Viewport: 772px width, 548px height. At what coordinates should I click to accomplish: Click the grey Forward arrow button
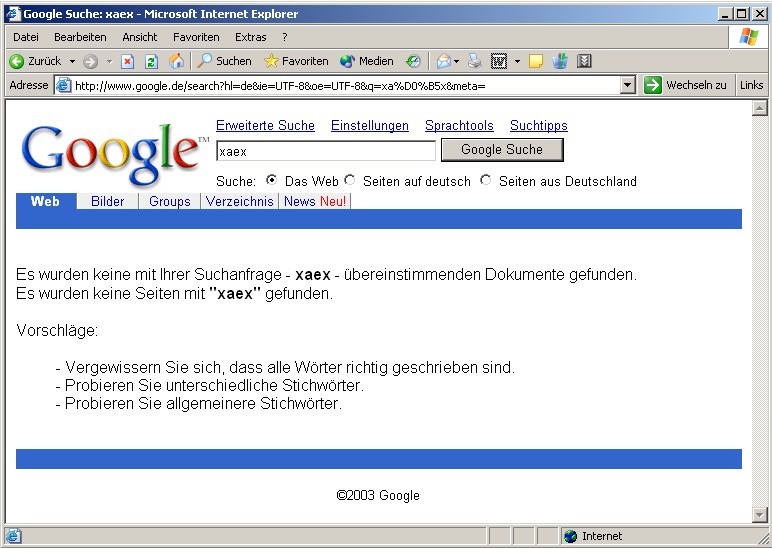(91, 62)
